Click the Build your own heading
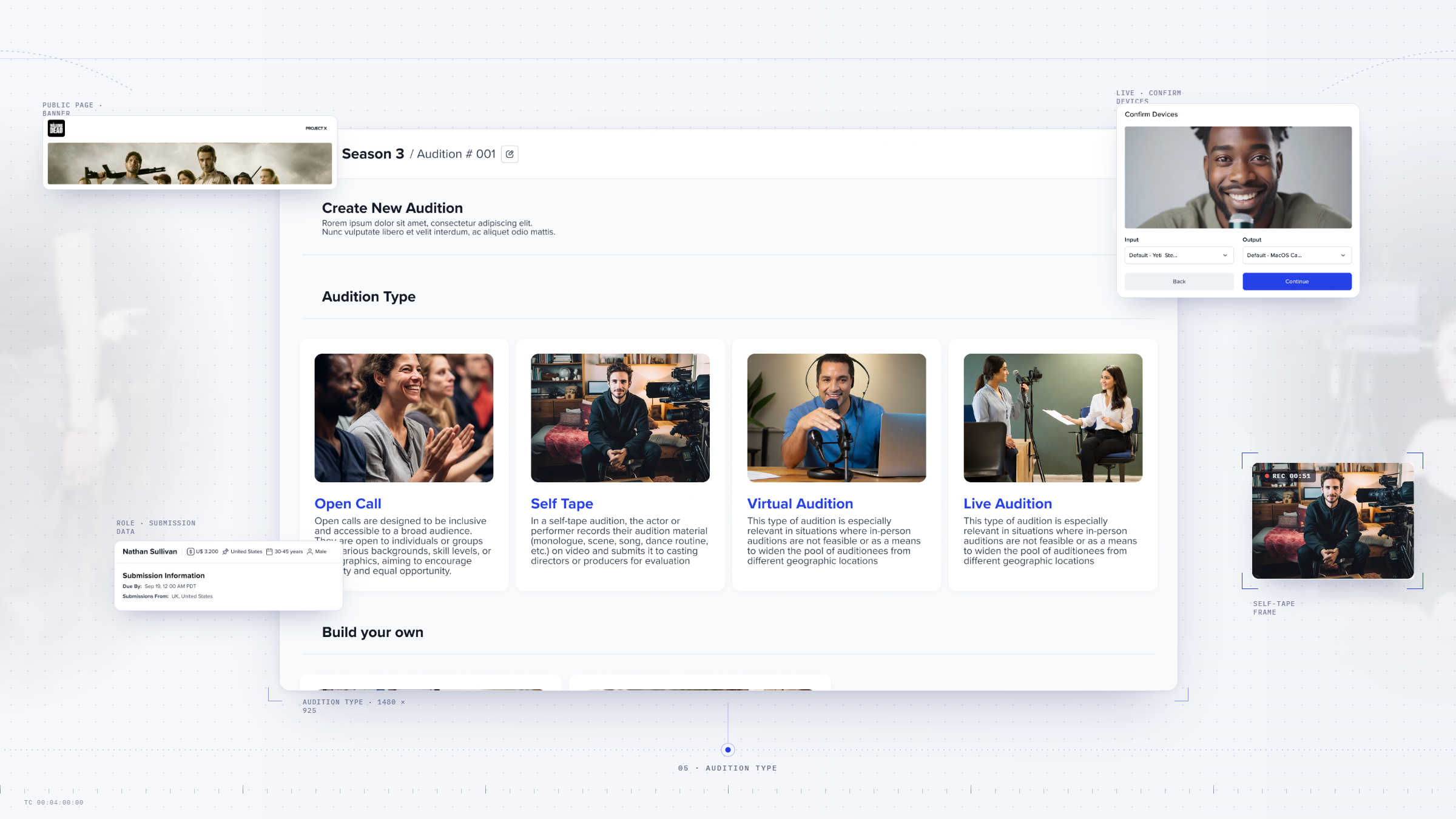Image resolution: width=1456 pixels, height=819 pixels. pyautogui.click(x=372, y=632)
